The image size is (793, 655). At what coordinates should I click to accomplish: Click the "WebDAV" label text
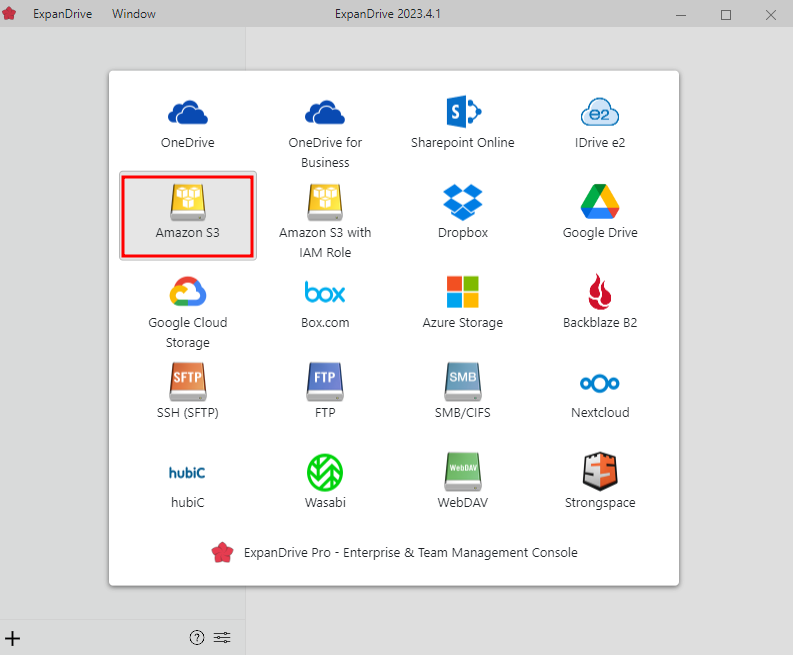tap(463, 503)
